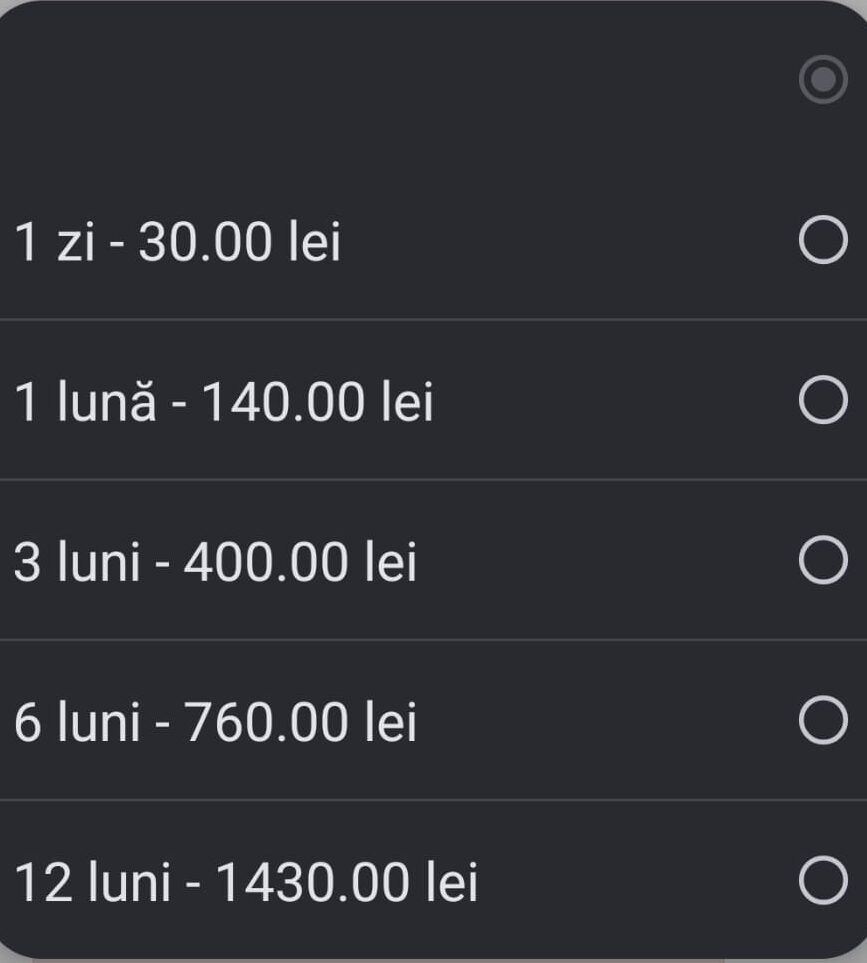
Task: Select the 1 zi radio button
Action: [823, 241]
